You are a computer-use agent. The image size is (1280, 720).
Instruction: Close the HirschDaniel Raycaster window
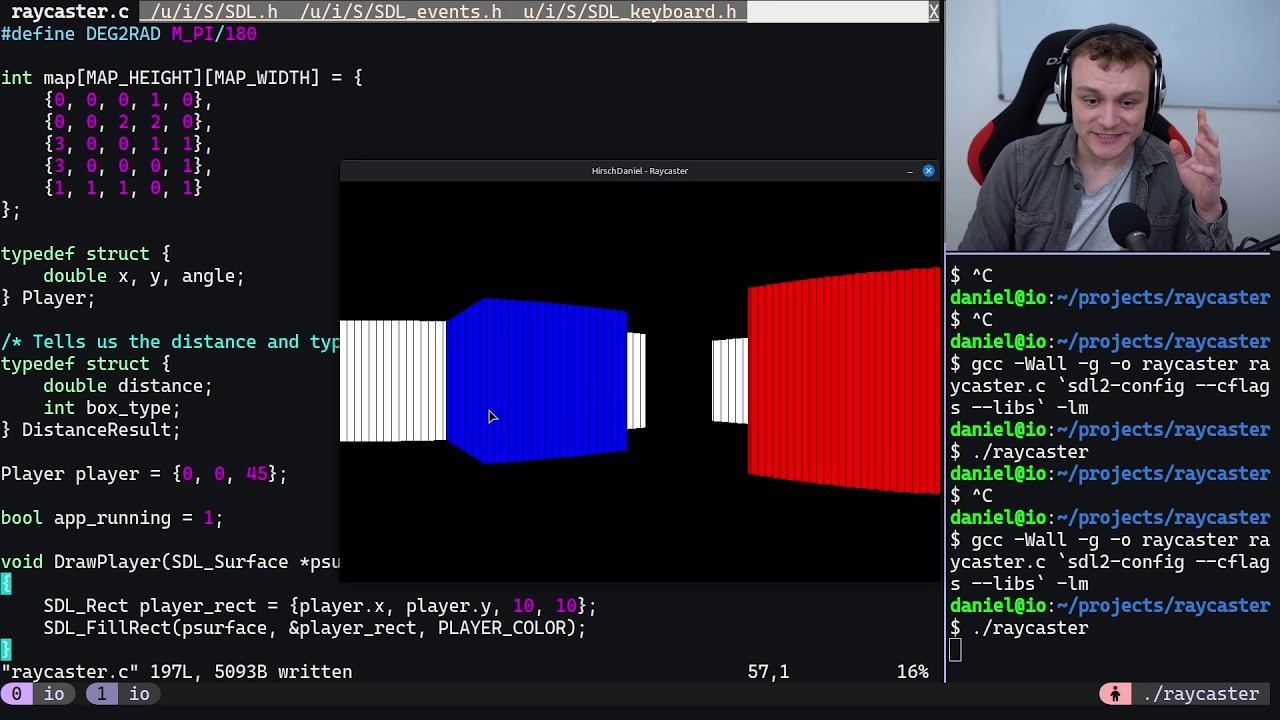click(x=928, y=171)
